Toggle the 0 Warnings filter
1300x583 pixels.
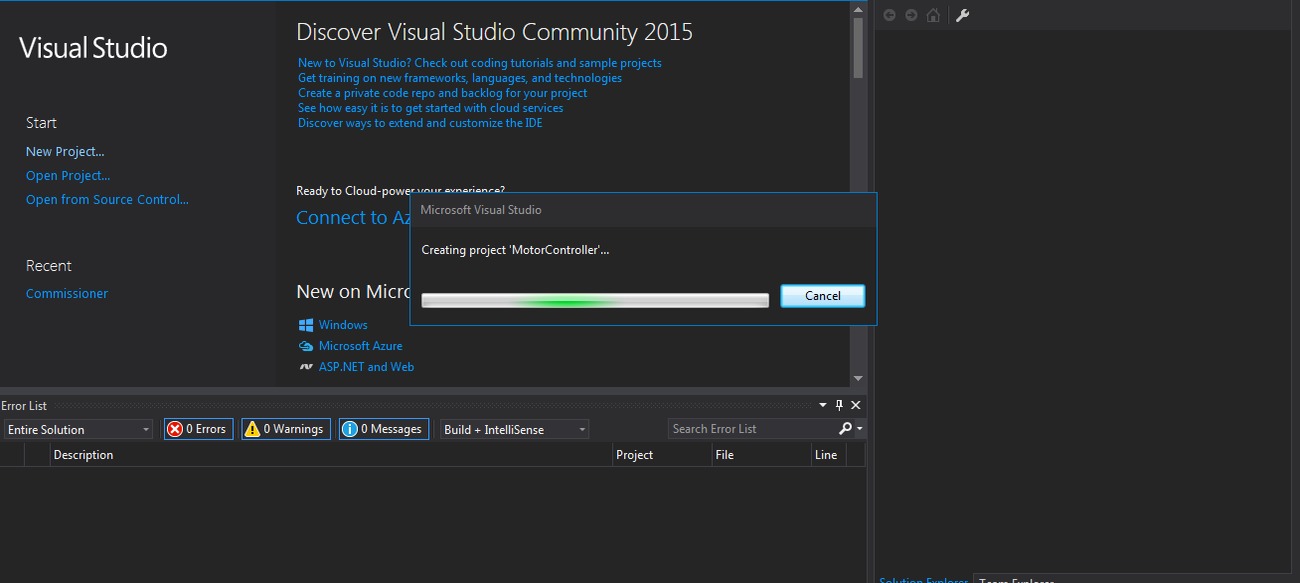[x=284, y=429]
